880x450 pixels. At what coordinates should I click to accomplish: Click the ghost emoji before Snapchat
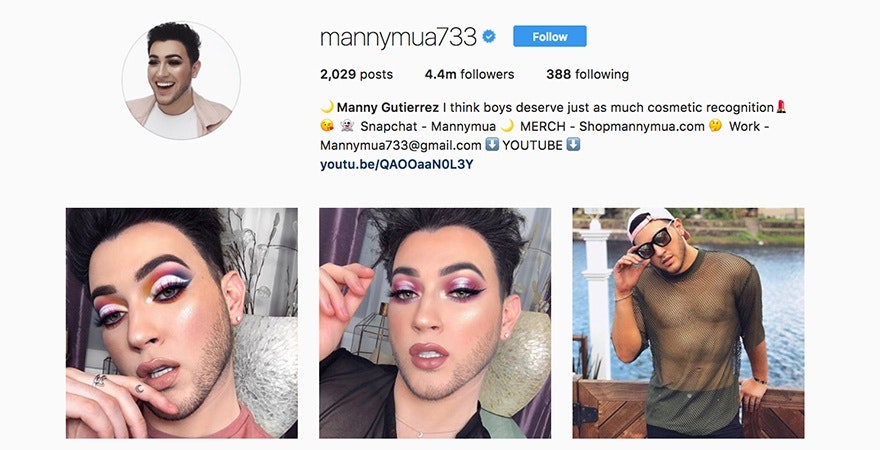click(347, 126)
